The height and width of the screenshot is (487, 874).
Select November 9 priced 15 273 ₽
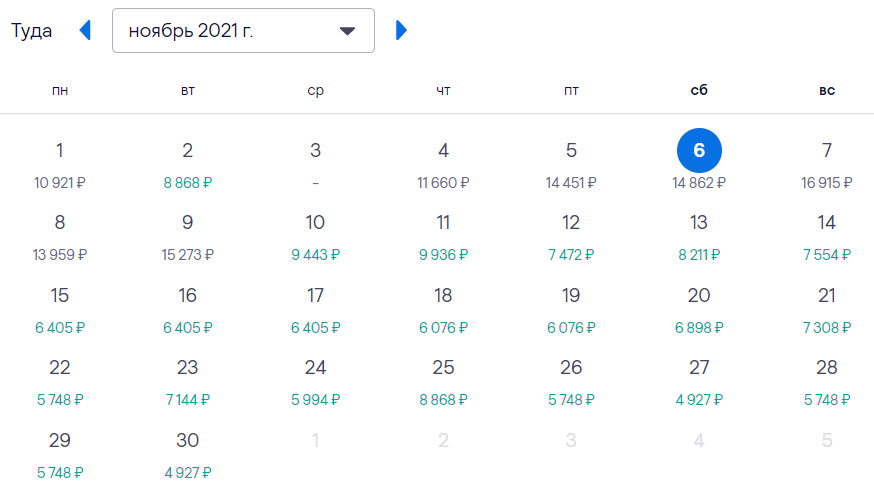point(188,237)
